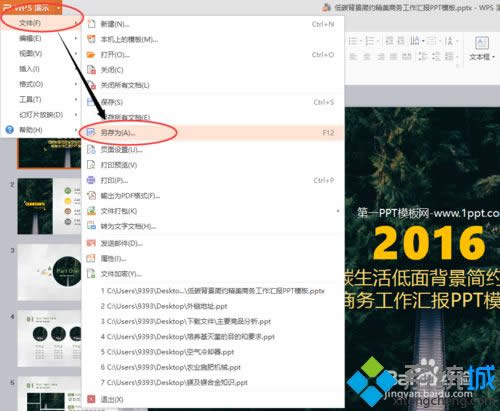Open local templates (本机上的模板) entry icon
This screenshot has width=500, height=411.
point(91,39)
